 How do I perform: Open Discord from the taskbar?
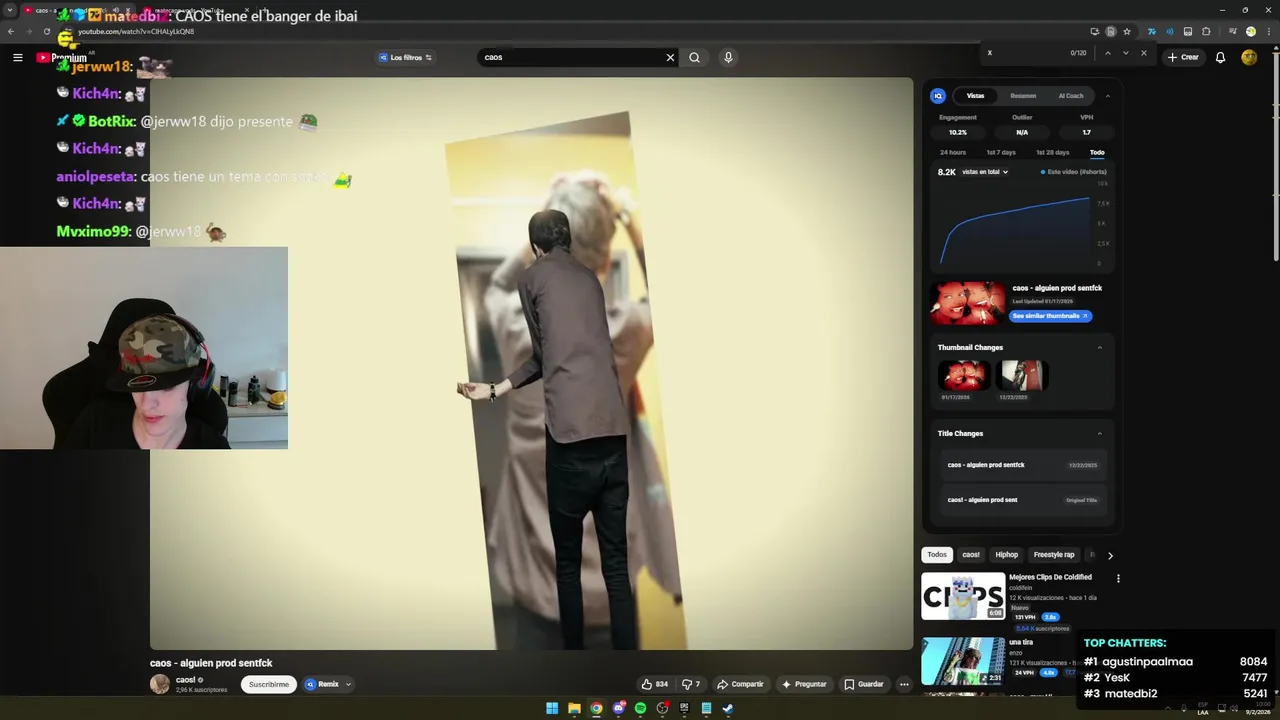[618, 708]
